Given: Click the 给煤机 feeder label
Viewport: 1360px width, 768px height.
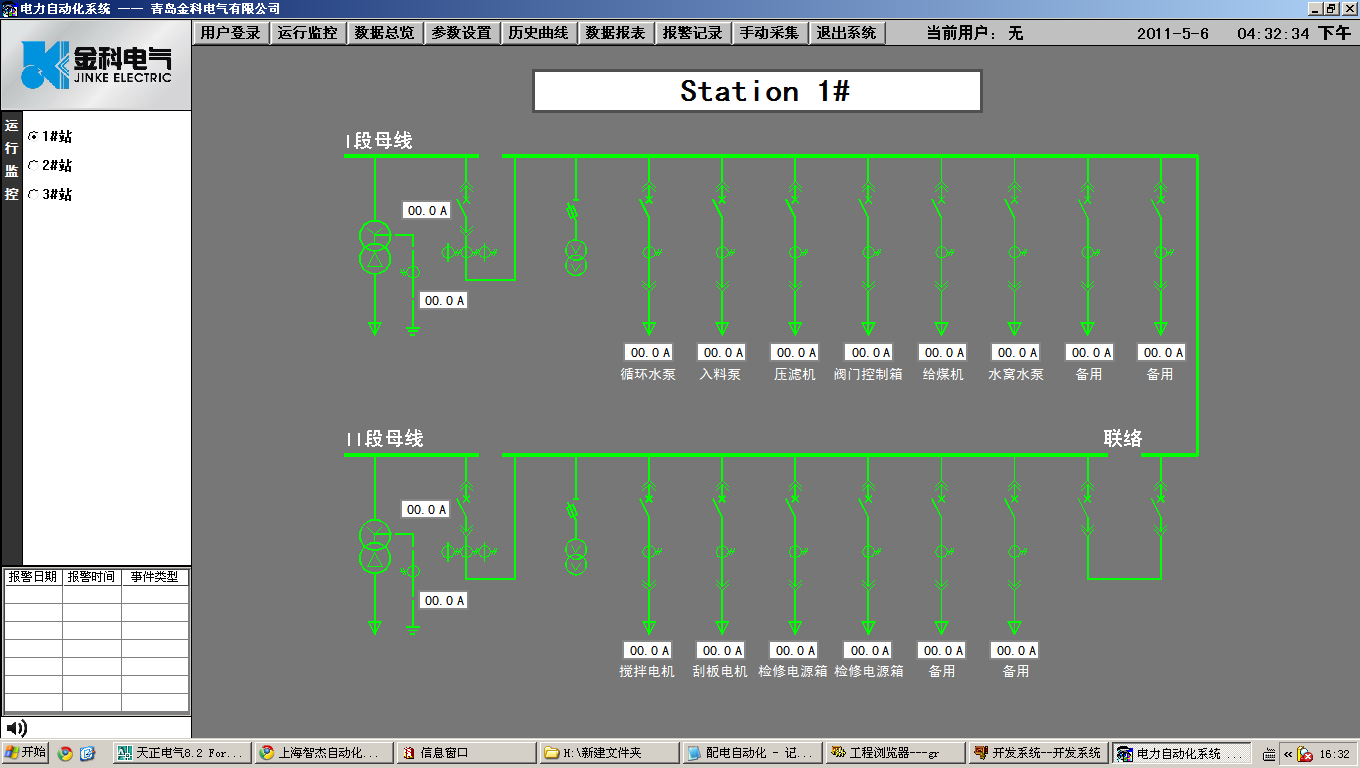Looking at the screenshot, I should click(942, 374).
